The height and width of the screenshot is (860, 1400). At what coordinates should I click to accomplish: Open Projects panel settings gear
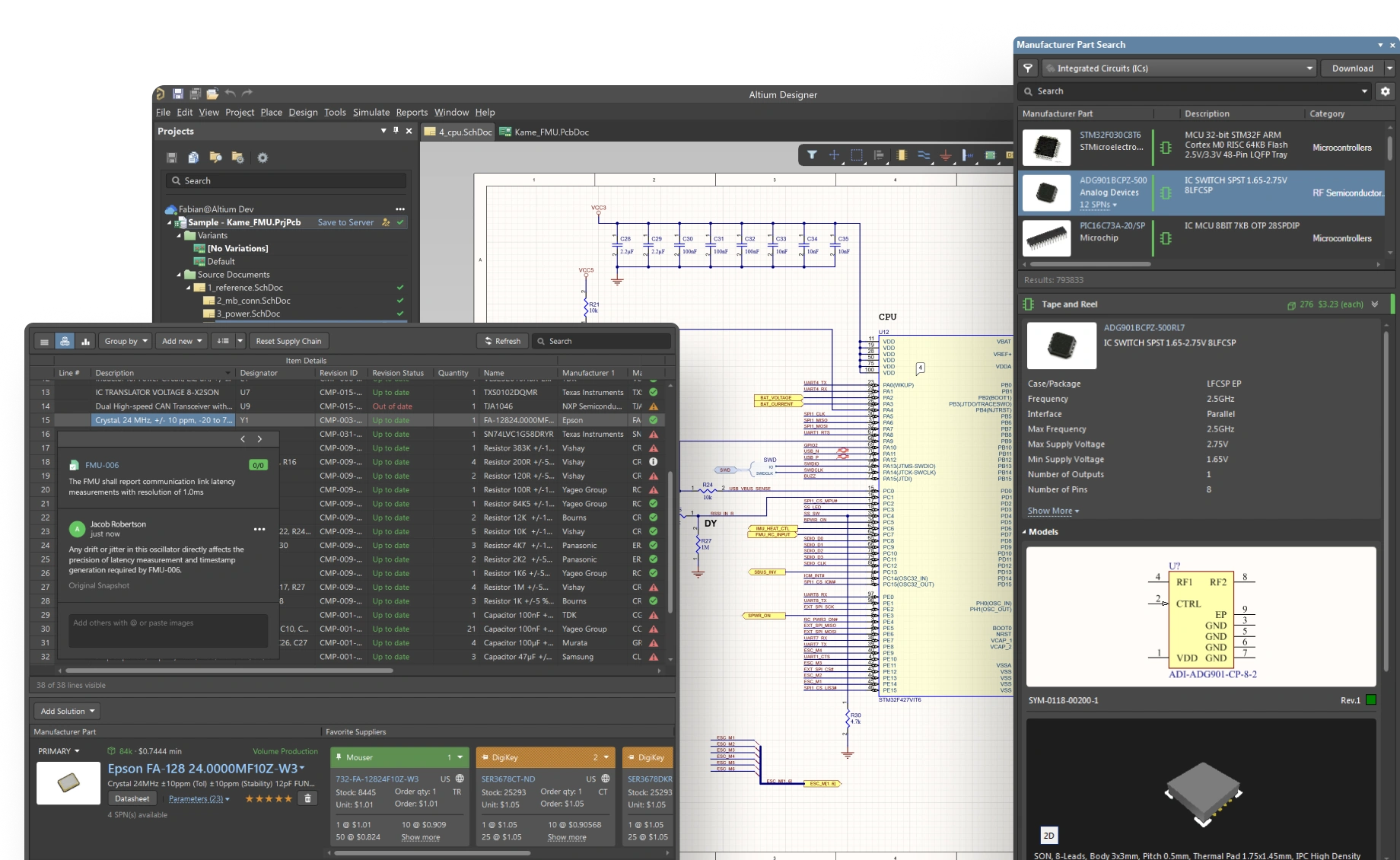[262, 158]
